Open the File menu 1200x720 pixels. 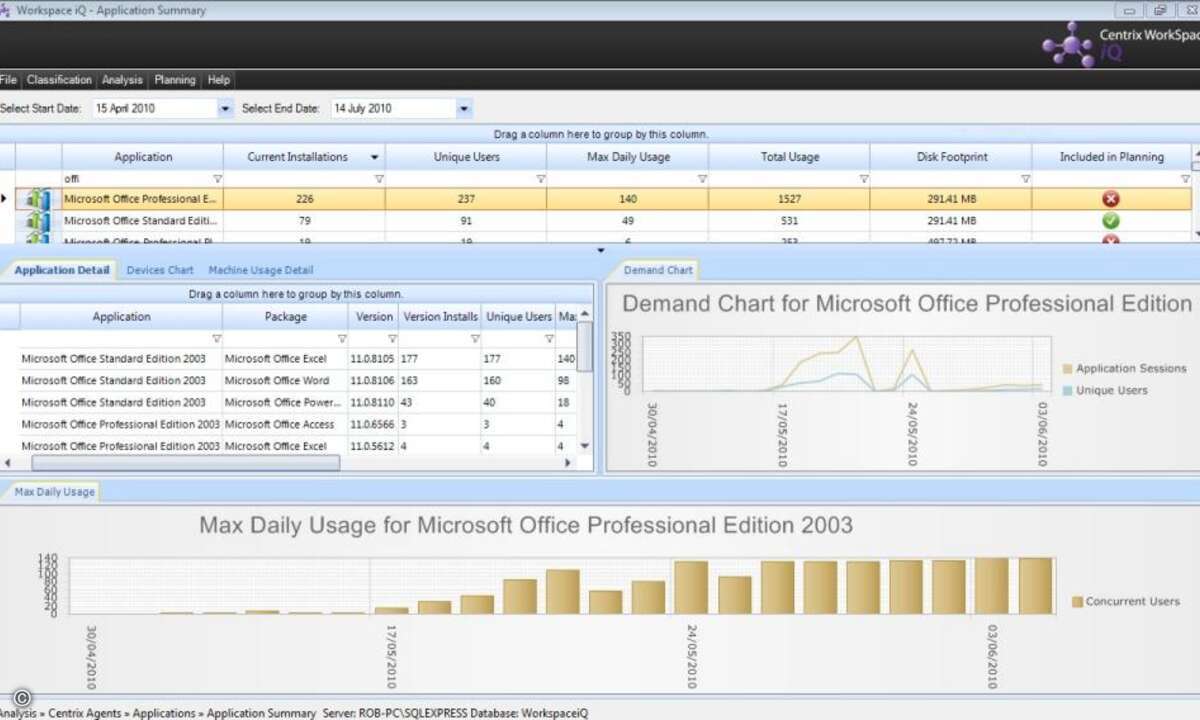click(9, 80)
